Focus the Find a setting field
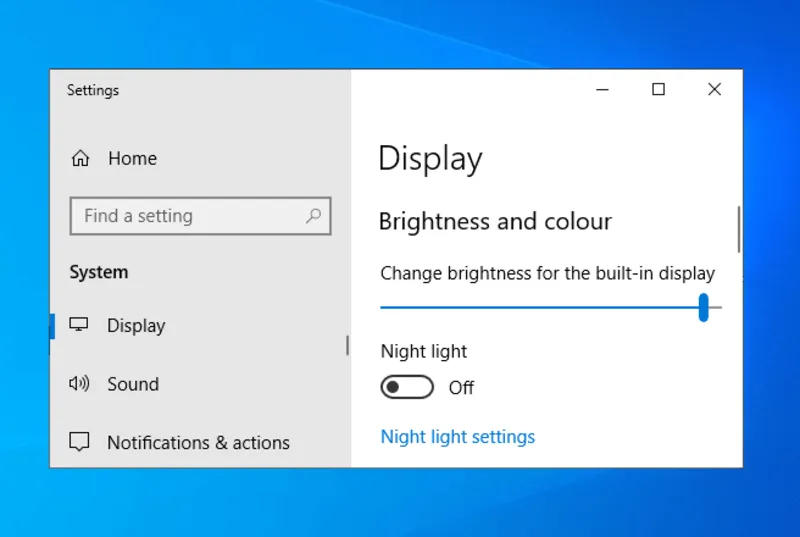The image size is (800, 537). pos(201,216)
